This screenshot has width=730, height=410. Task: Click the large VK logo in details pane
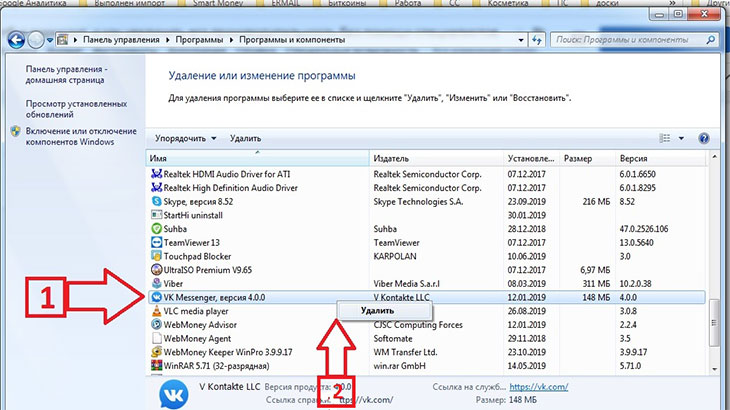click(x=174, y=395)
